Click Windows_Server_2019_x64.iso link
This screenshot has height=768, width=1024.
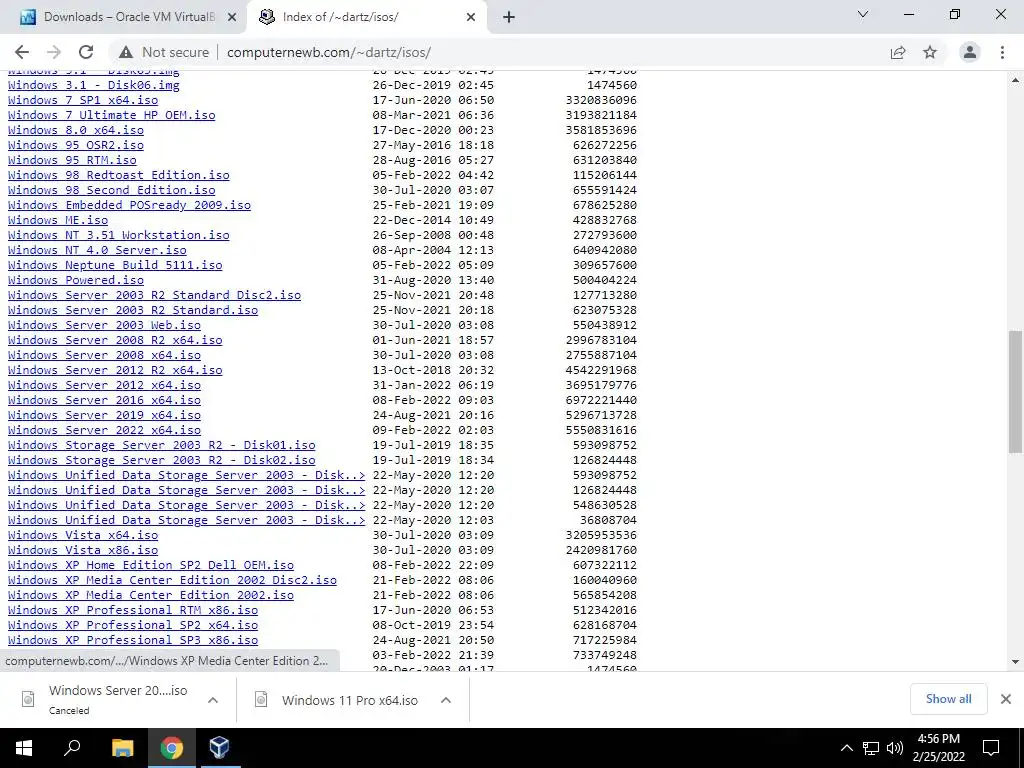coord(104,415)
